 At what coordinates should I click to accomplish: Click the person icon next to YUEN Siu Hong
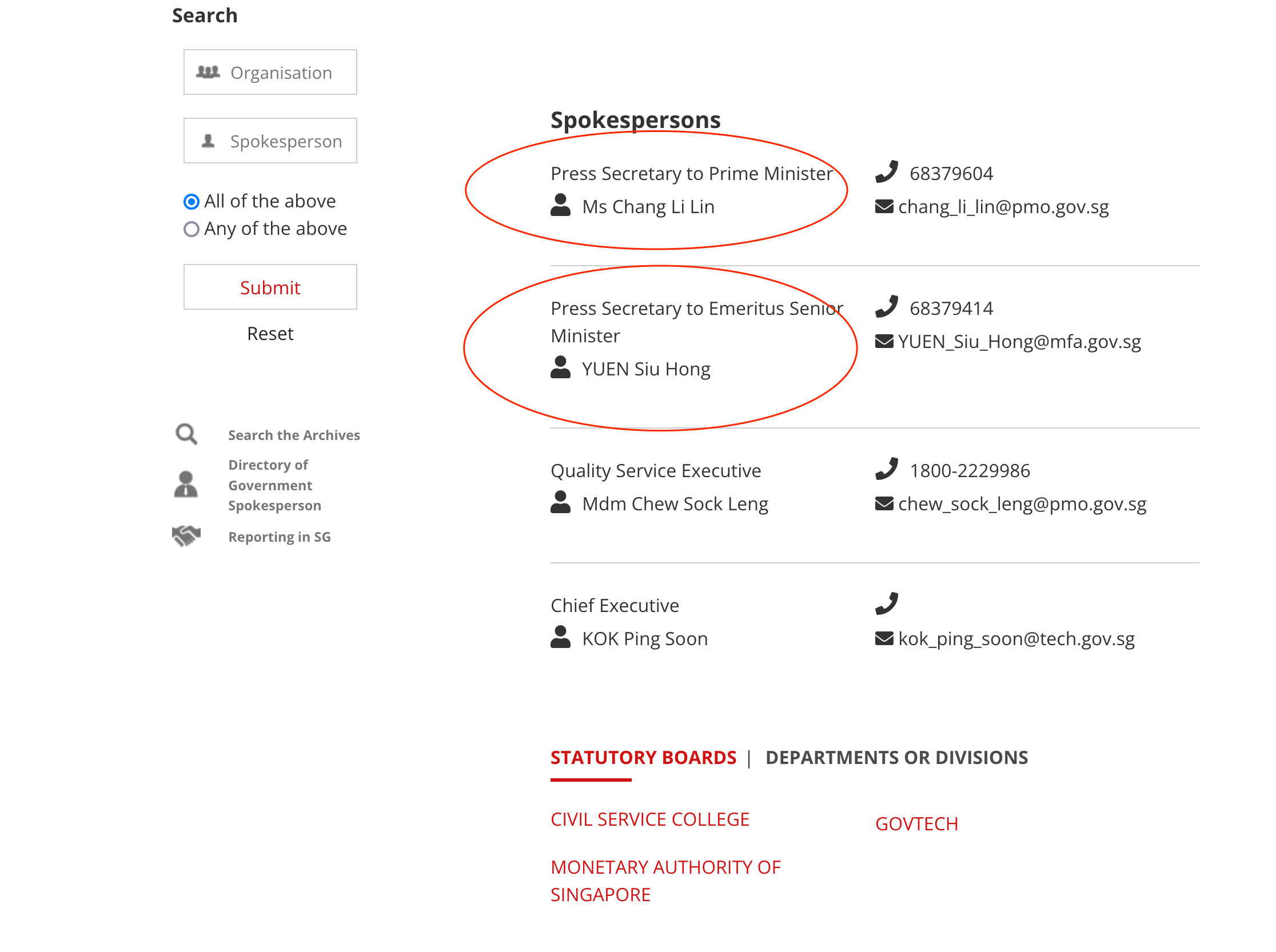coord(560,367)
